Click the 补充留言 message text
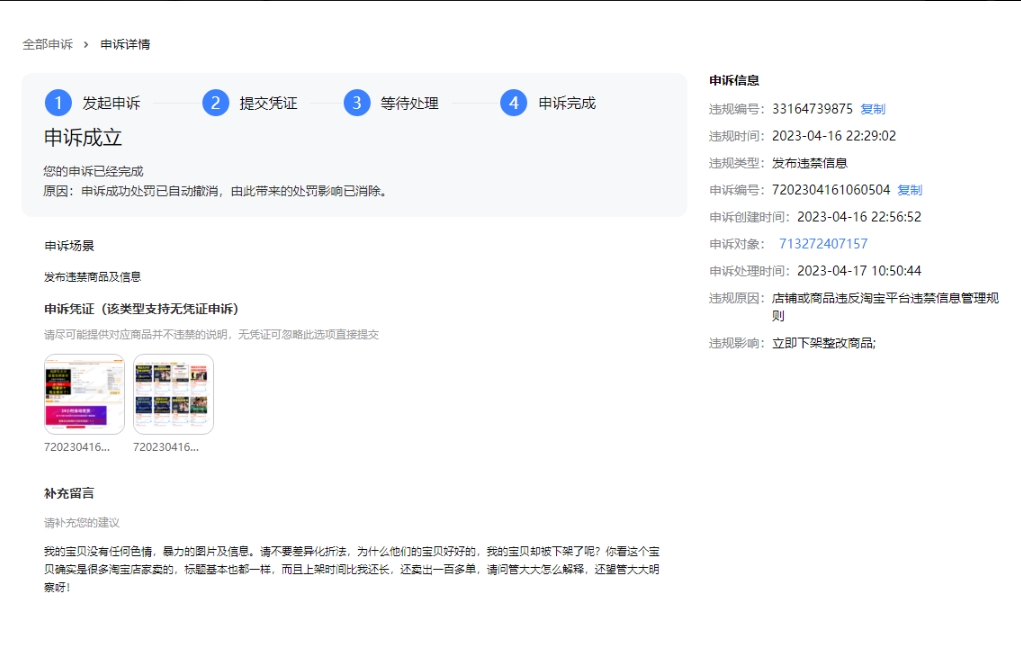The image size is (1021, 647). (x=351, y=569)
